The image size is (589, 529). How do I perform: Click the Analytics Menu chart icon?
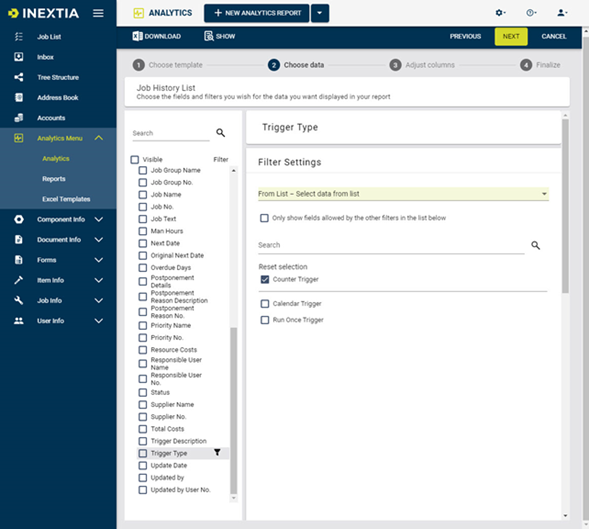click(18, 138)
